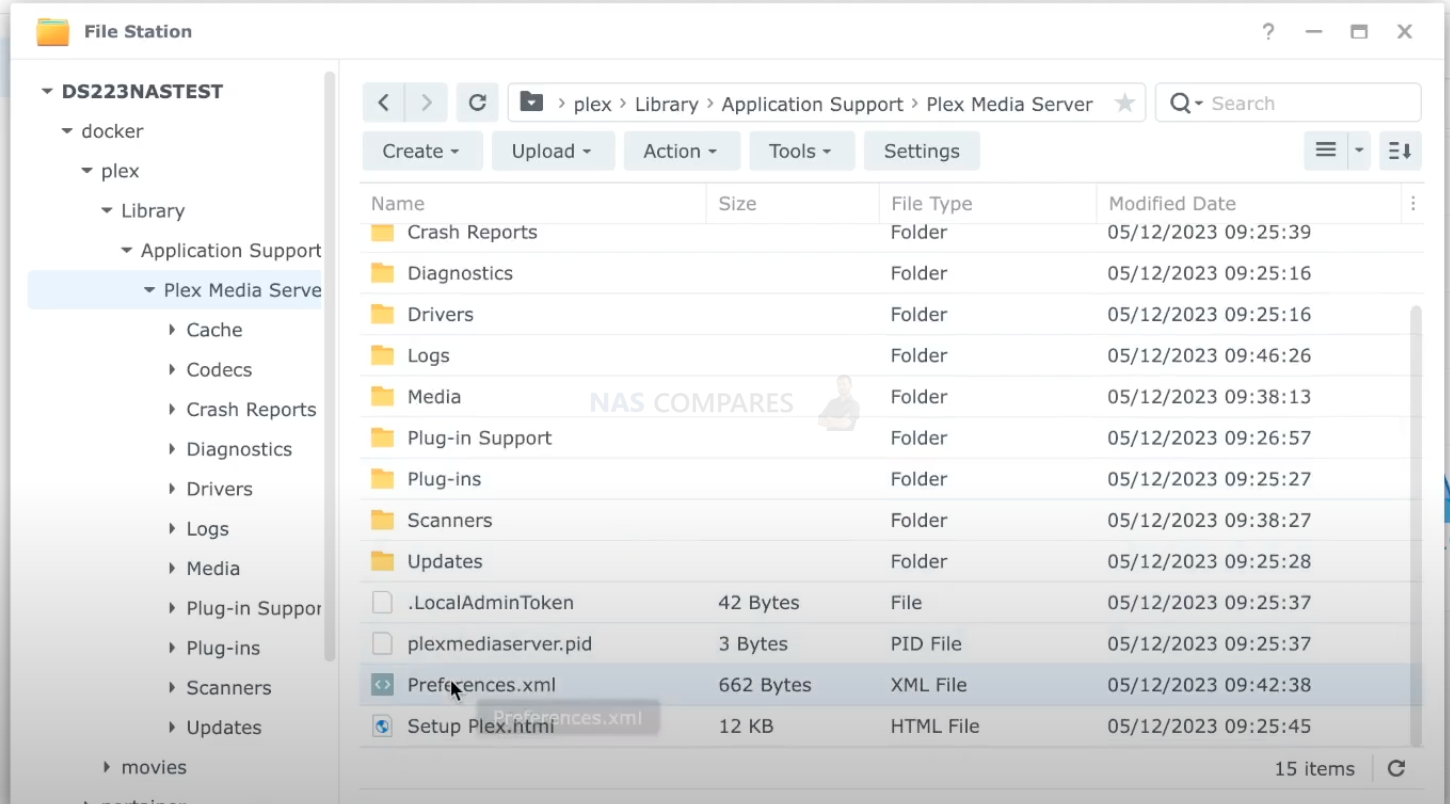This screenshot has height=804, width=1450.
Task: Select Logs in the sidebar tree
Action: [207, 528]
